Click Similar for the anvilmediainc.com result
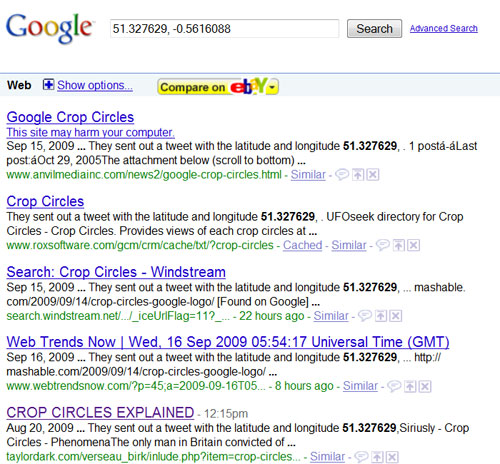Viewport: 500px width, 464px height. click(x=308, y=175)
